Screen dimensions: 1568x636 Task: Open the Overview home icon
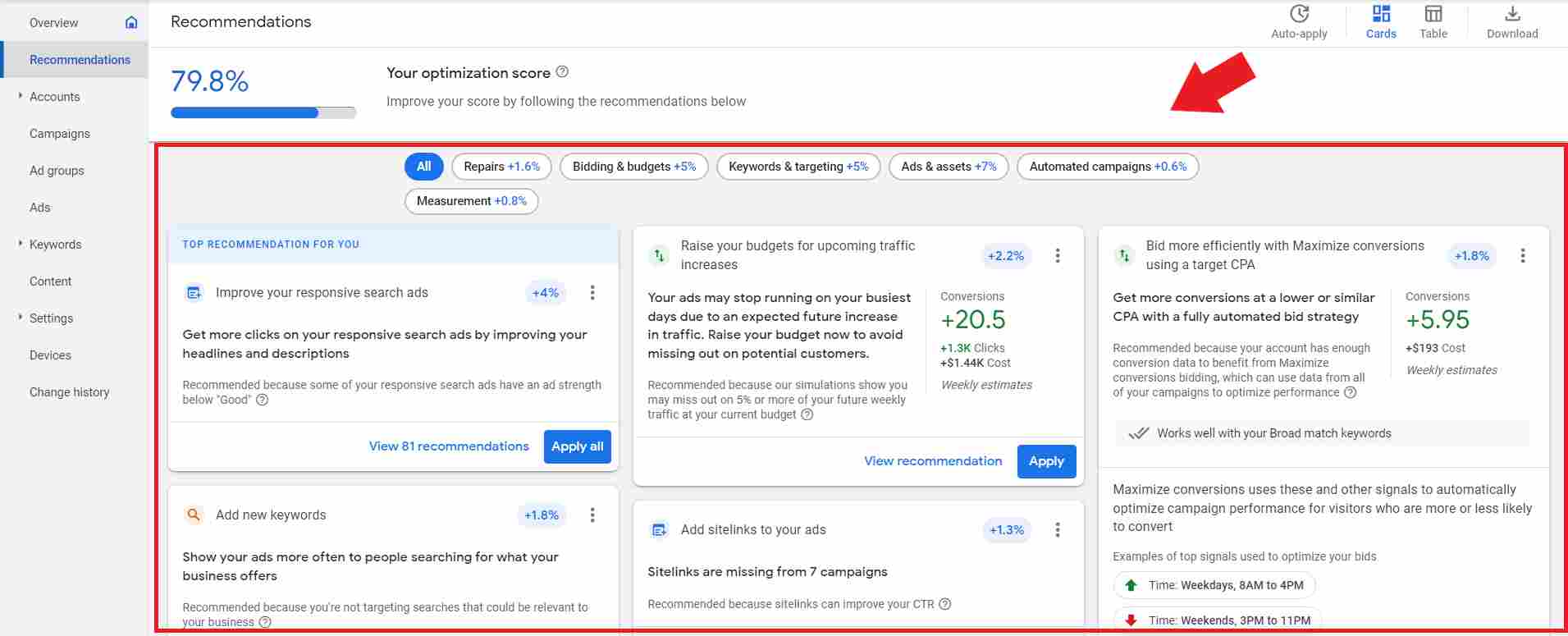tap(131, 23)
